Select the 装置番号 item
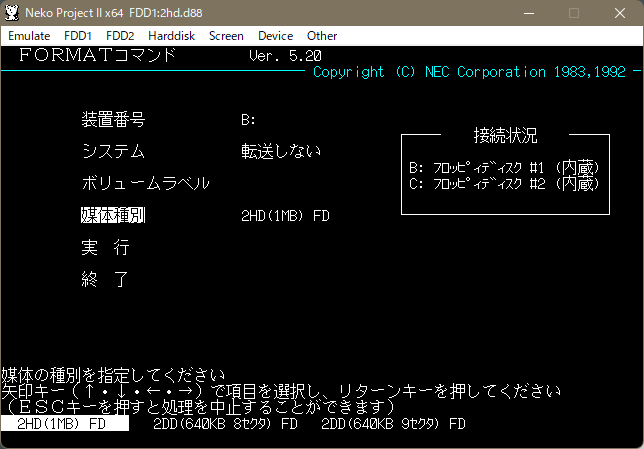 [x=113, y=120]
